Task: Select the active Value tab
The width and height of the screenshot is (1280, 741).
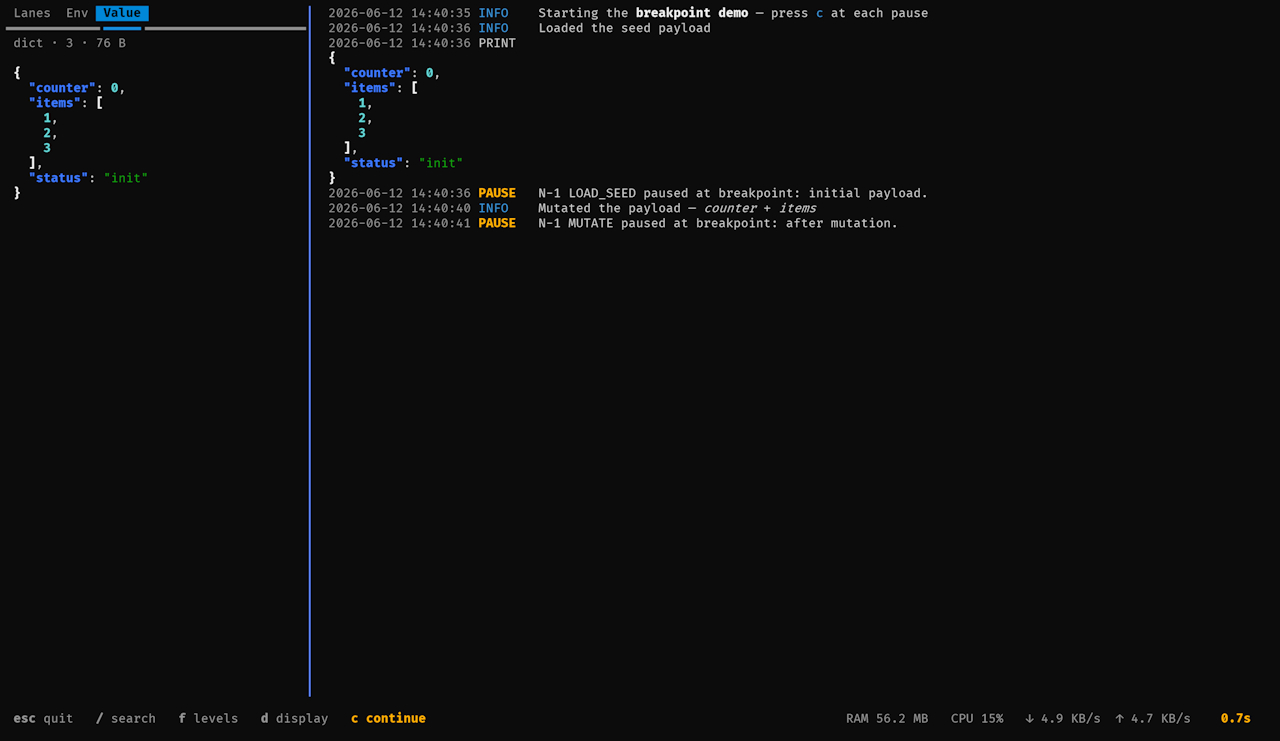Action: pos(122,13)
